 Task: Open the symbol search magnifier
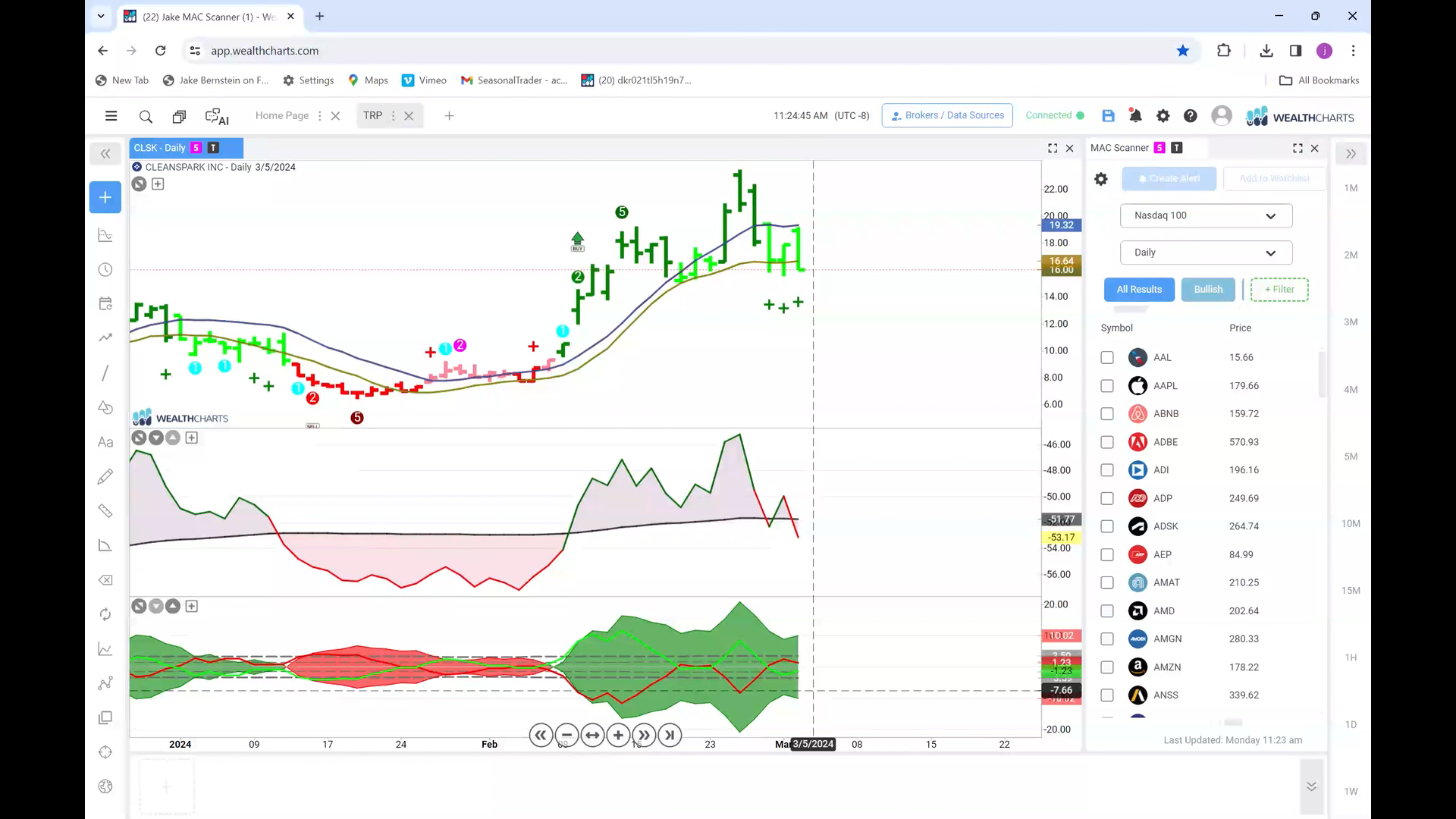click(x=146, y=117)
